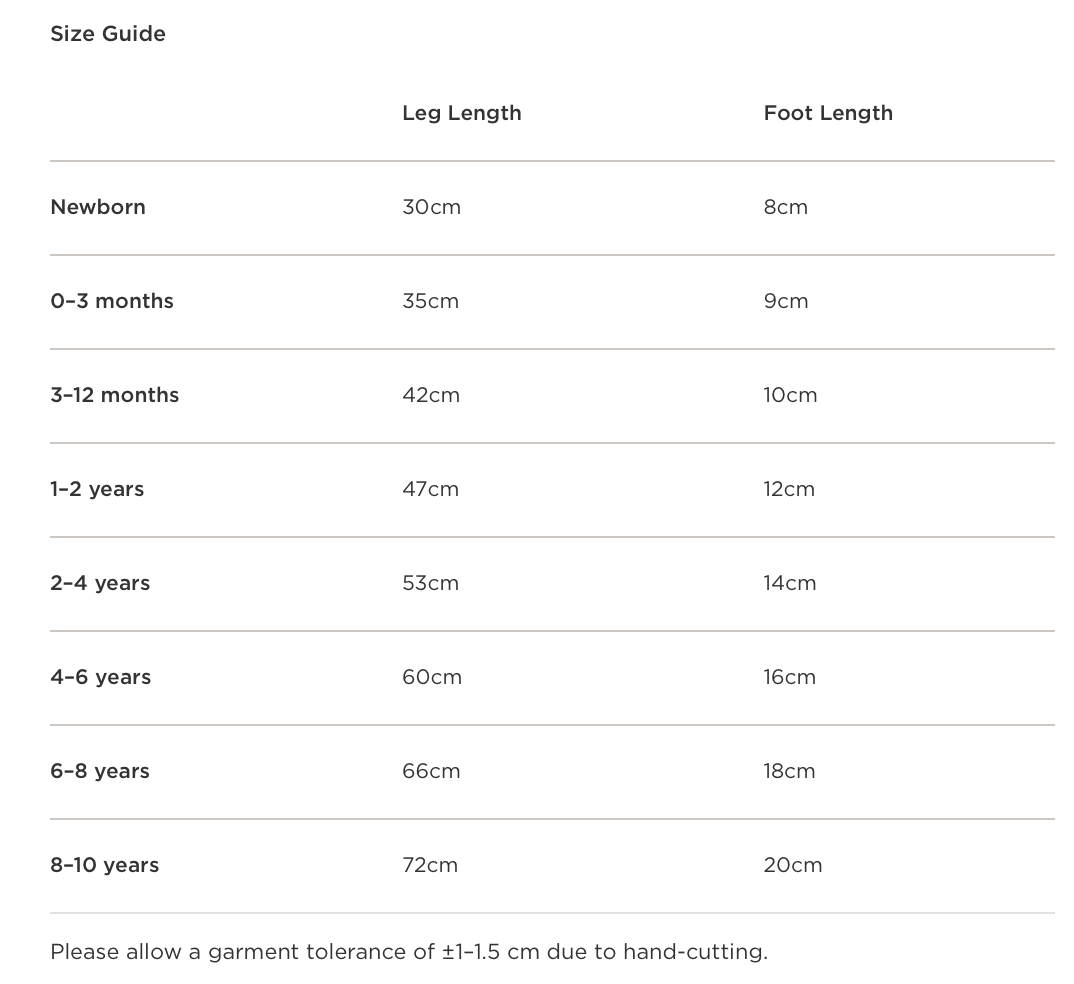The image size is (1074, 984).
Task: Select the 42cm leg length cell
Action: coord(431,395)
